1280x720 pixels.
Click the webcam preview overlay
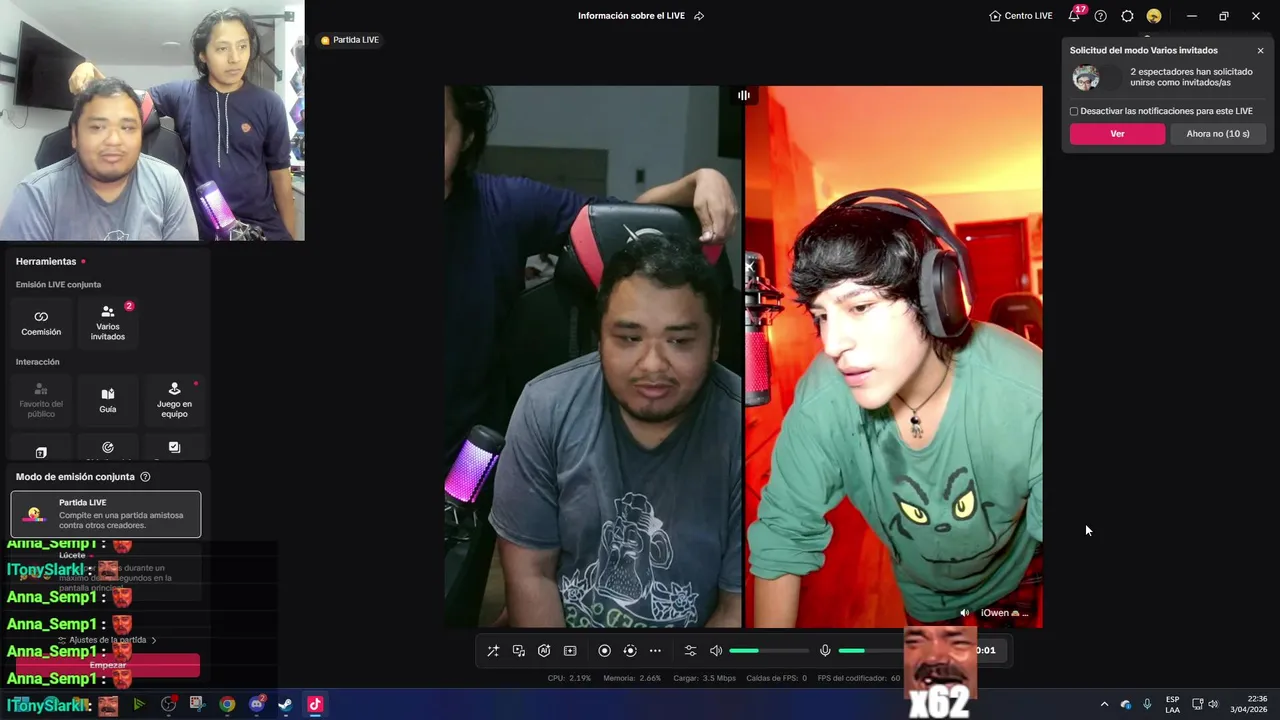tap(152, 120)
